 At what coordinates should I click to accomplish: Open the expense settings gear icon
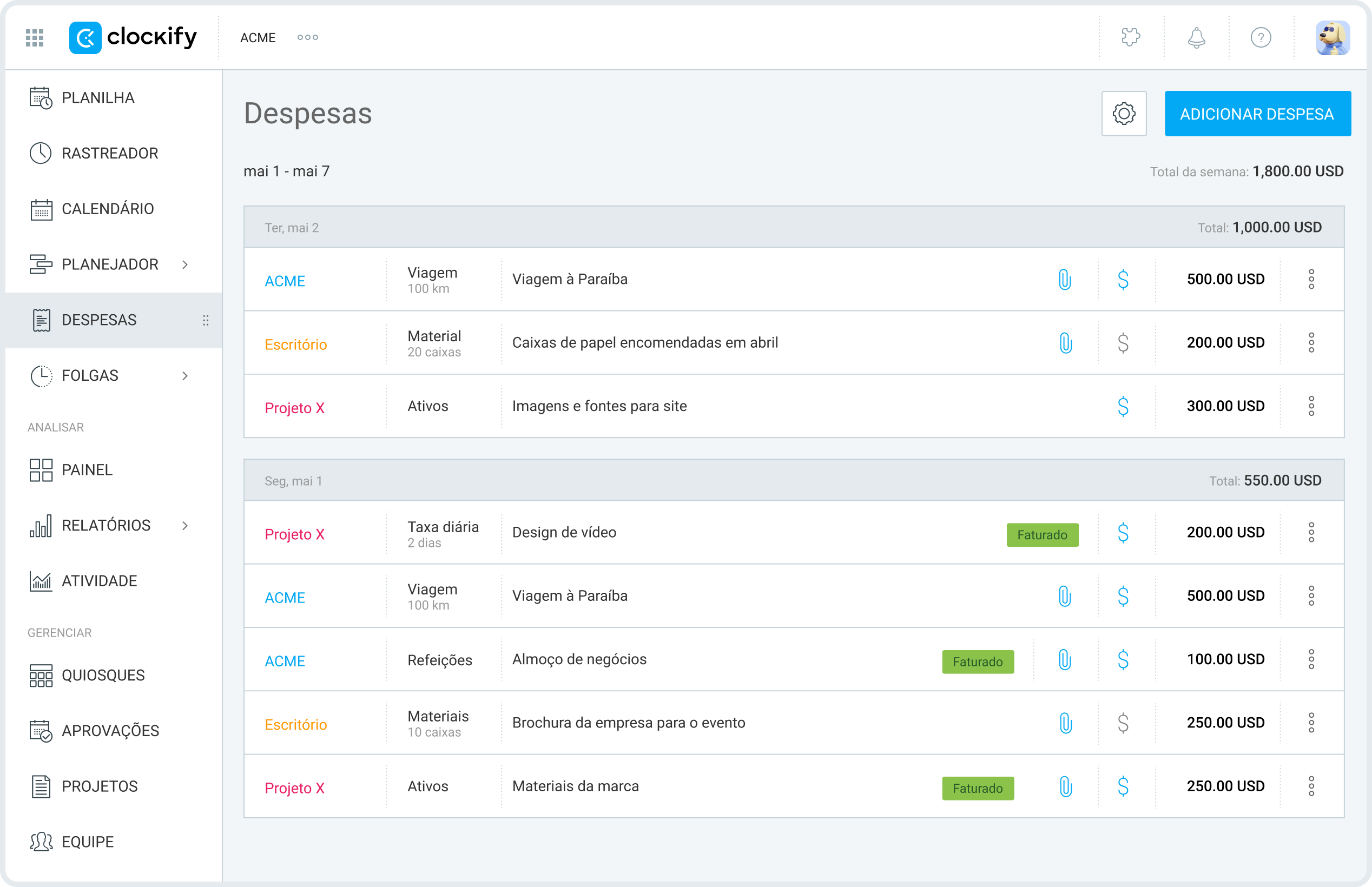(1124, 114)
